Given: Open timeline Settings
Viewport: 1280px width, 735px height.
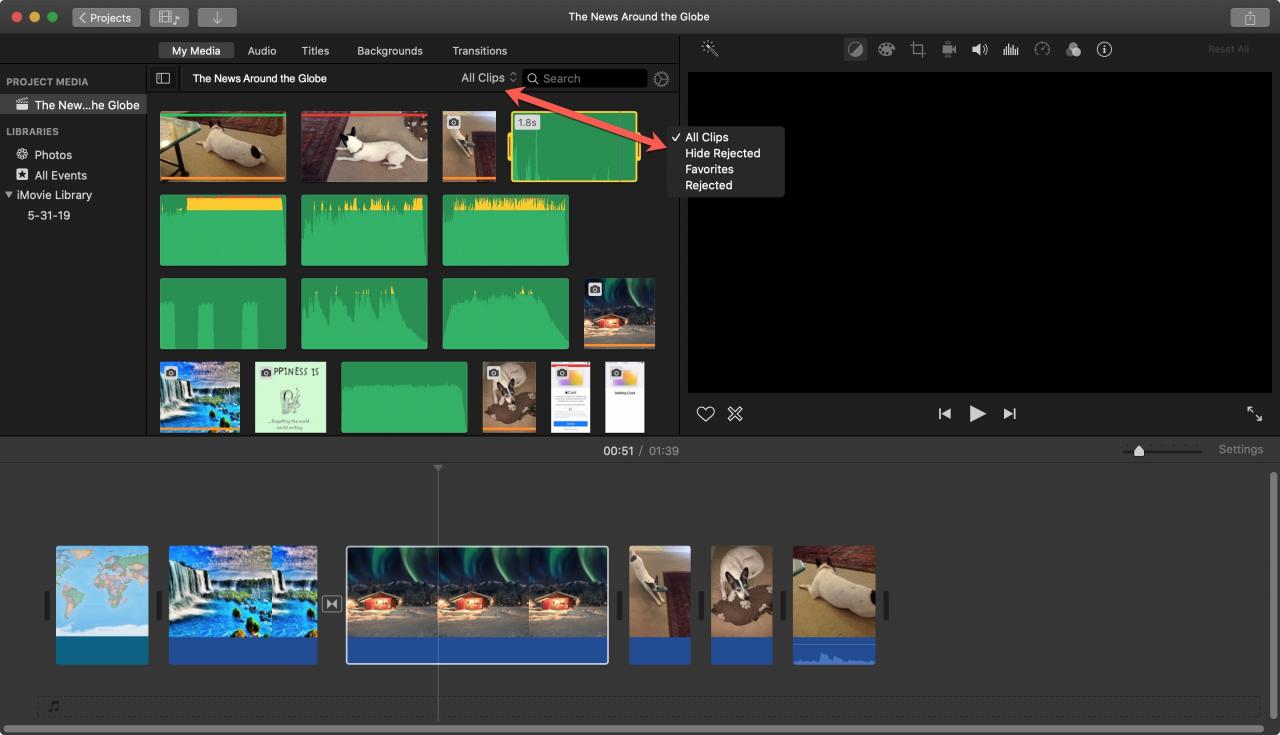Looking at the screenshot, I should click(1240, 449).
